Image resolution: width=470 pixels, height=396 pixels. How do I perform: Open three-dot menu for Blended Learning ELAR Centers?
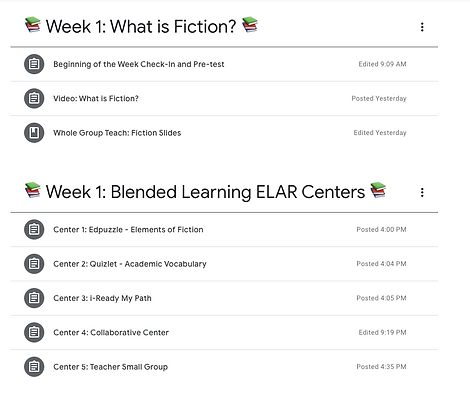[422, 192]
